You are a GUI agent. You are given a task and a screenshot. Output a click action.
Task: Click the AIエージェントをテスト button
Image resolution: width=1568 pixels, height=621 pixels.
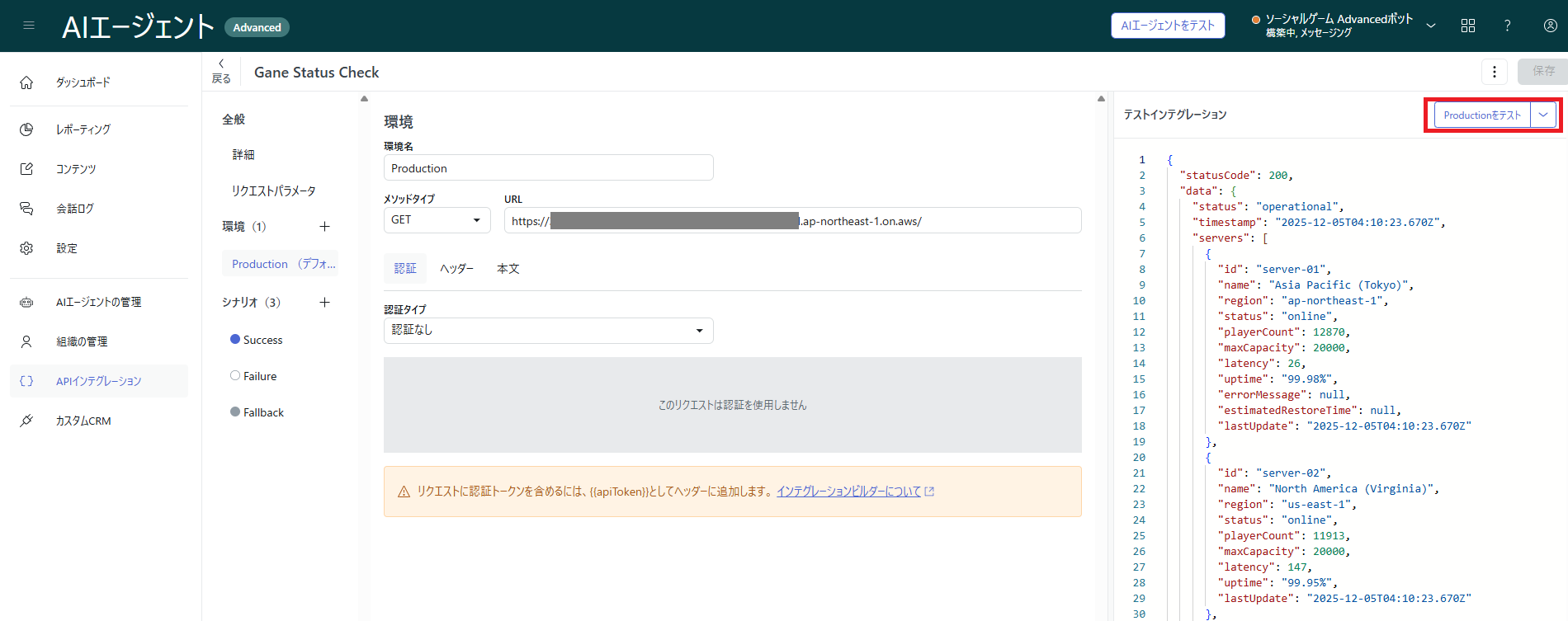(x=1168, y=26)
